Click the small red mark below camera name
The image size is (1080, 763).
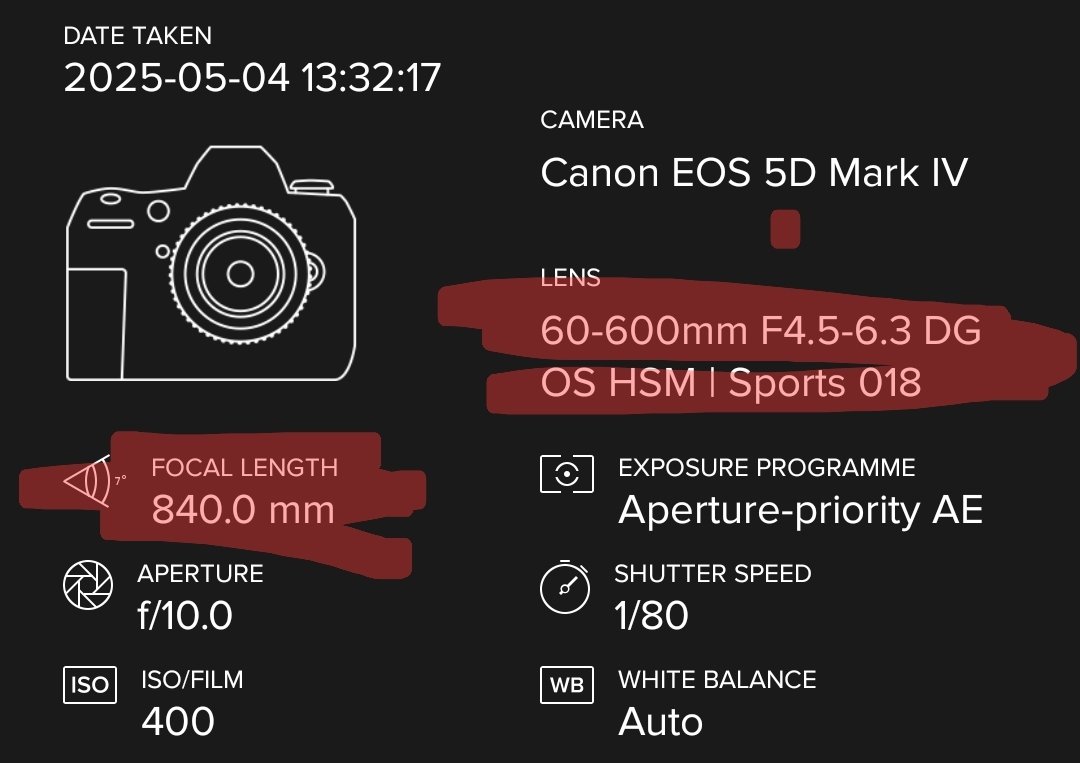point(785,229)
